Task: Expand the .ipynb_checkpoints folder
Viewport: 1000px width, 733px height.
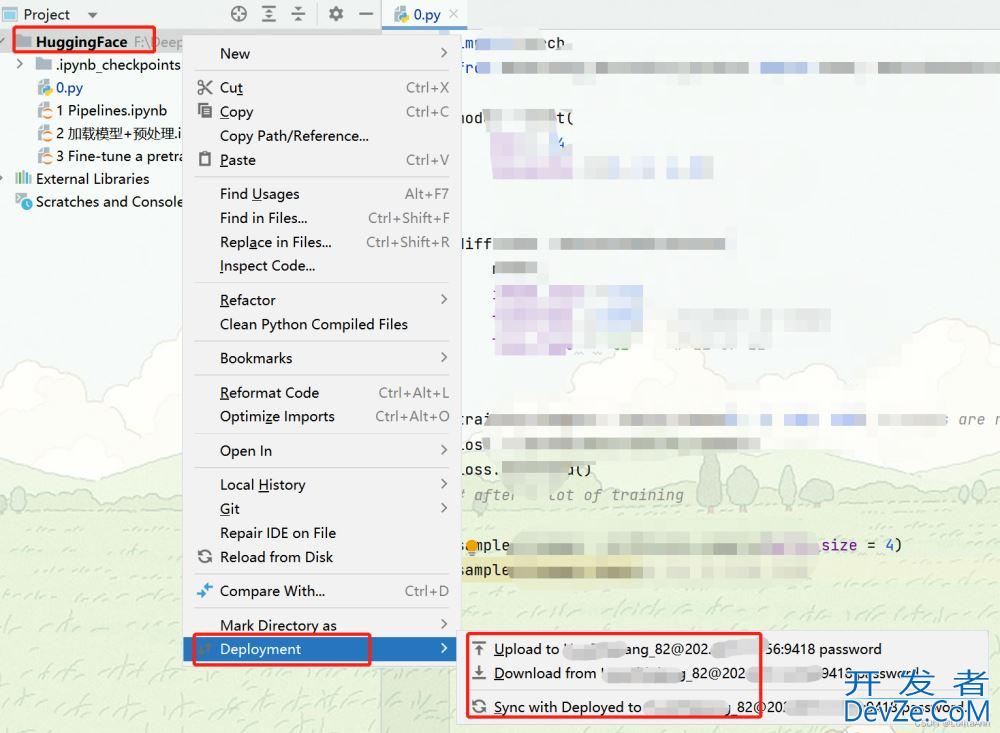Action: [x=20, y=64]
